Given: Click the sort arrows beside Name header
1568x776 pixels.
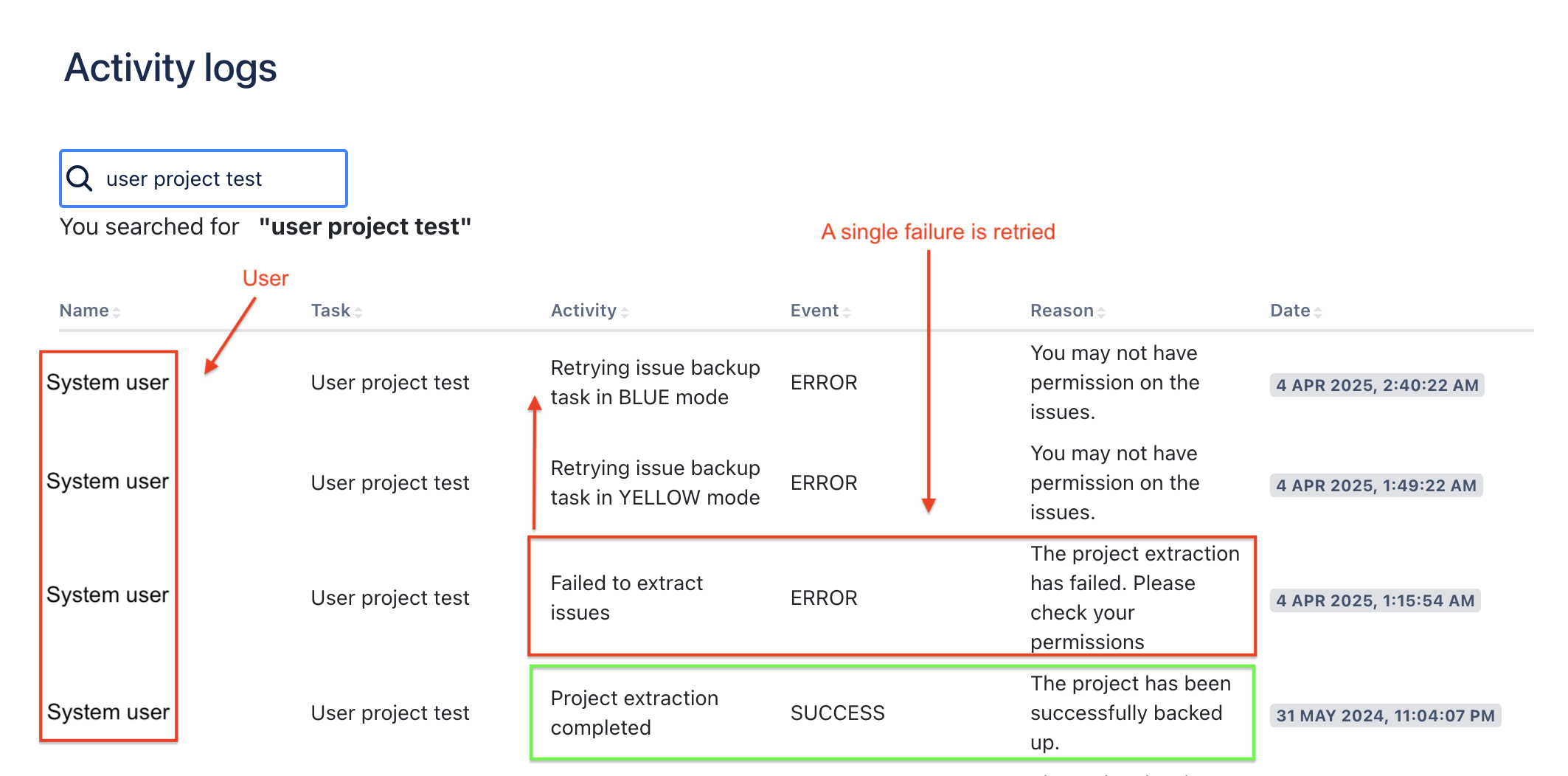Looking at the screenshot, I should 117,311.
